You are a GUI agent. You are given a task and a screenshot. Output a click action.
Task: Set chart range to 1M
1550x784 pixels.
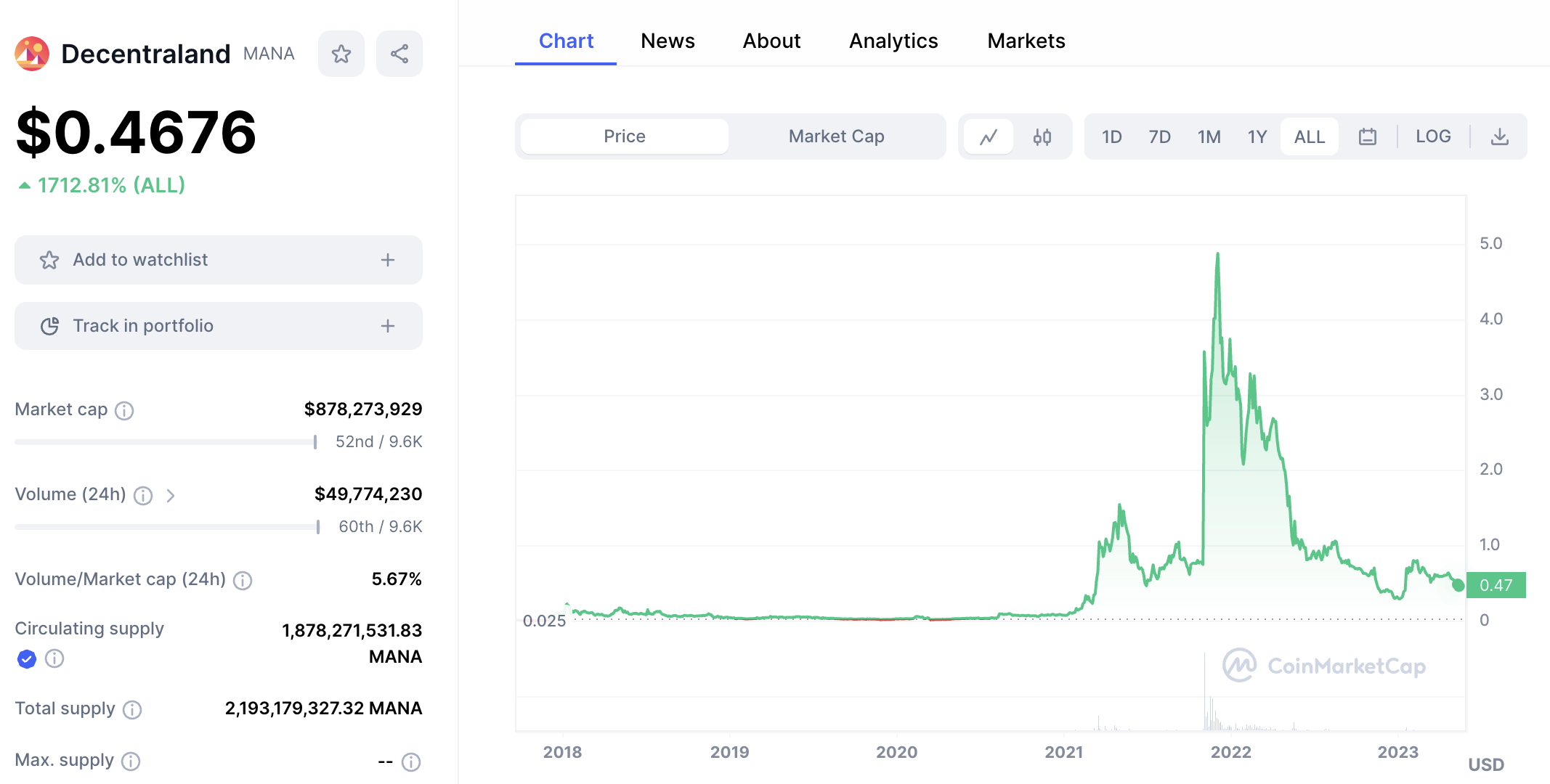pos(1209,136)
